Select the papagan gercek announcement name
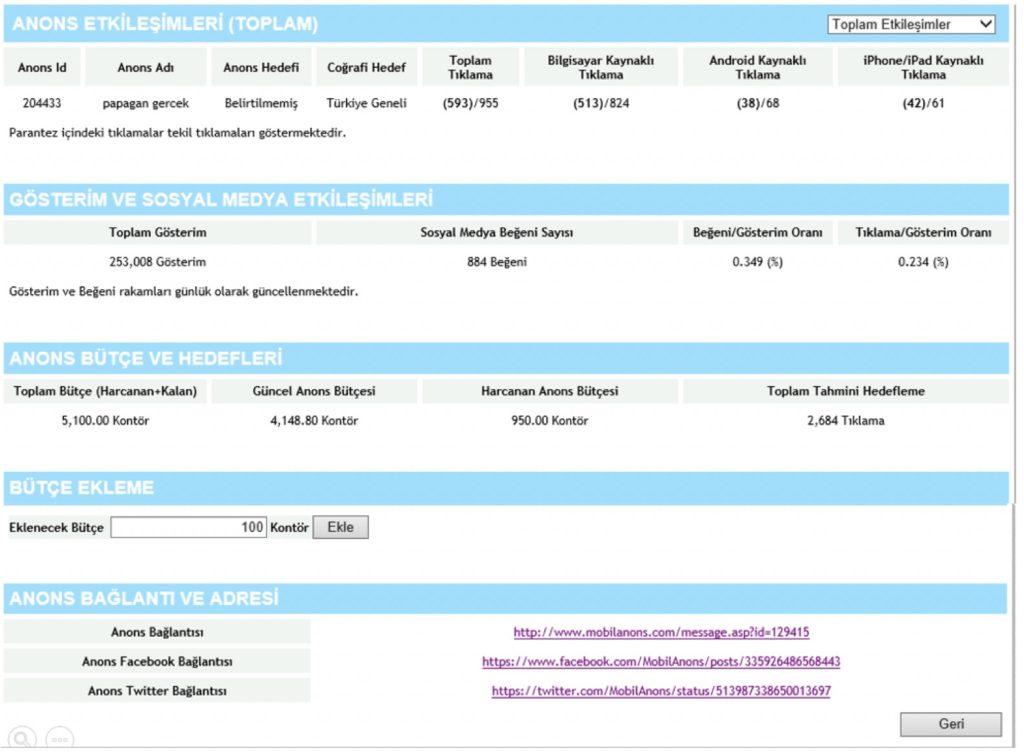The height and width of the screenshot is (755, 1024). point(146,103)
